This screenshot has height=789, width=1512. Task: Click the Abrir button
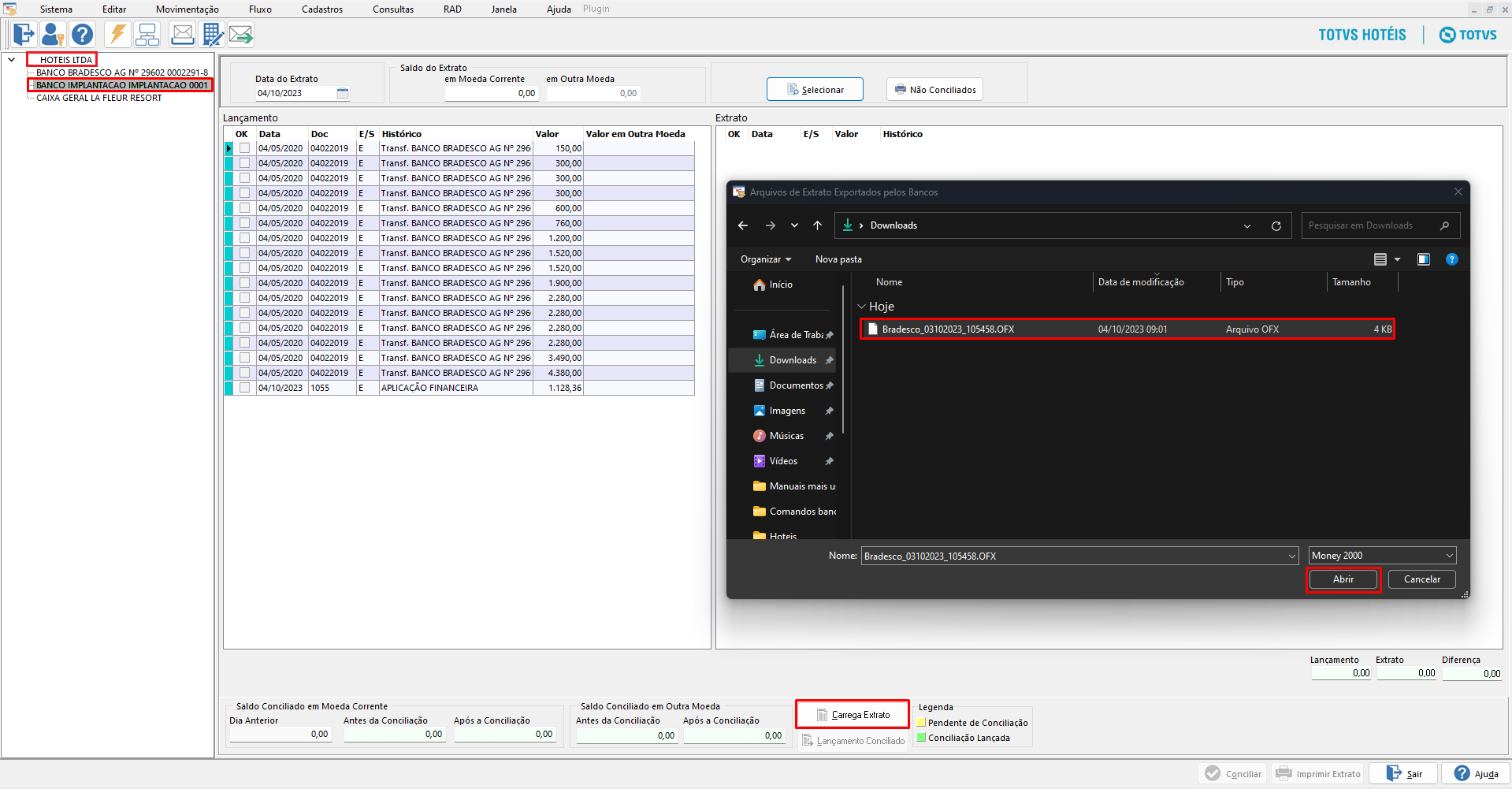point(1343,579)
